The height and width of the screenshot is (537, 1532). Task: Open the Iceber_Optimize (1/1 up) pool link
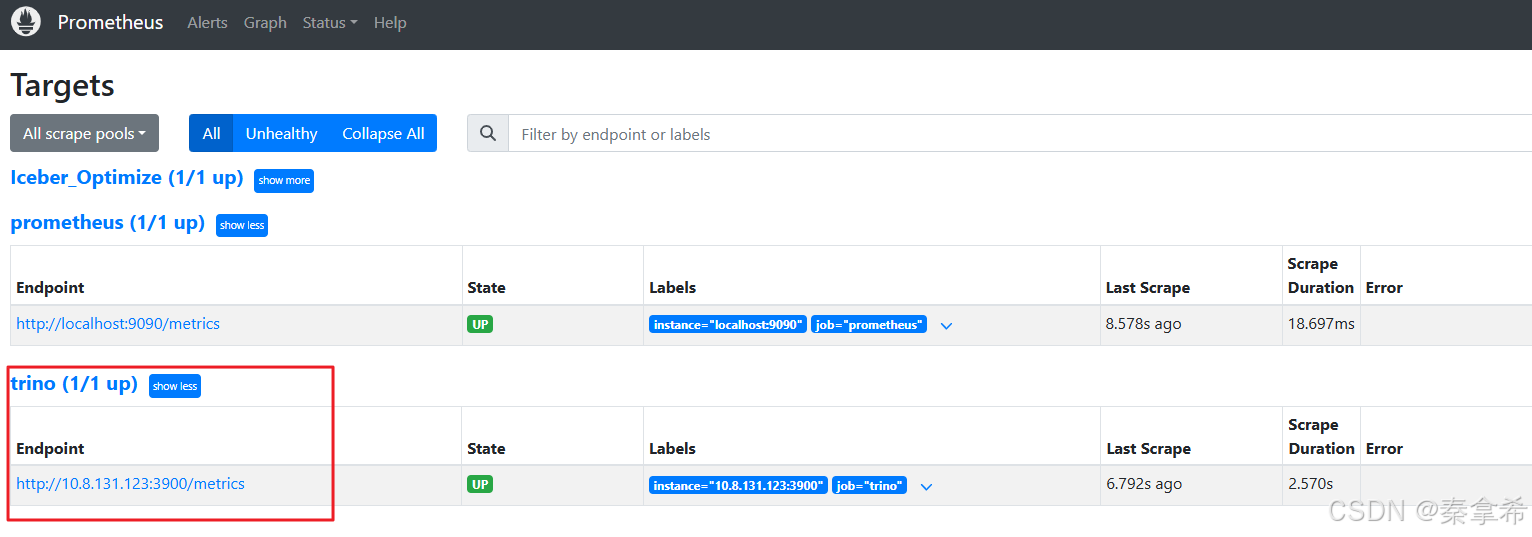(127, 178)
